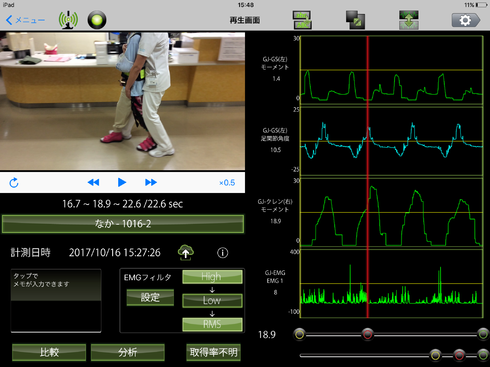Reload video with the circular arrow

[x=14, y=183]
